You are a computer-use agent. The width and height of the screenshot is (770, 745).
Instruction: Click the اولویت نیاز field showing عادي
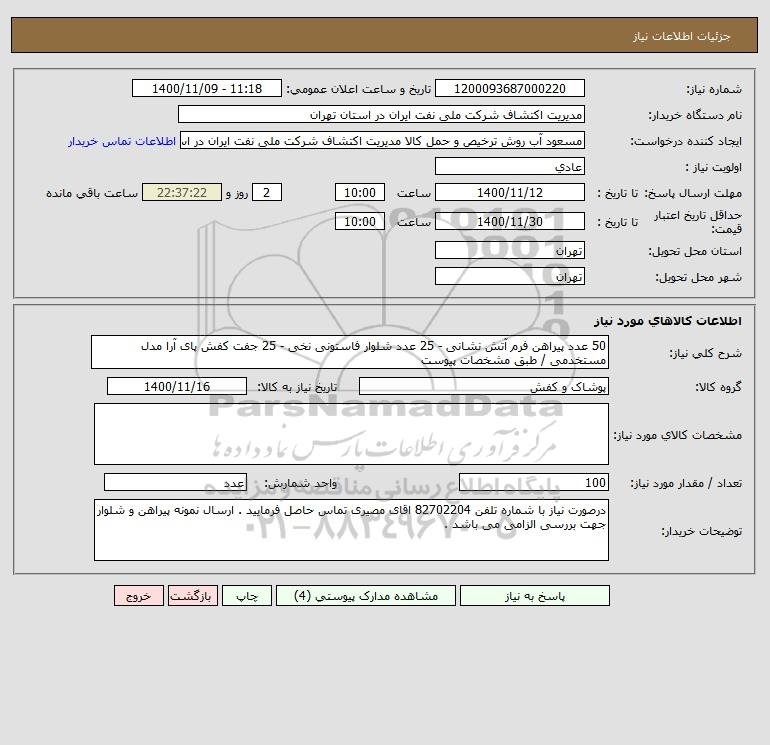(510, 166)
